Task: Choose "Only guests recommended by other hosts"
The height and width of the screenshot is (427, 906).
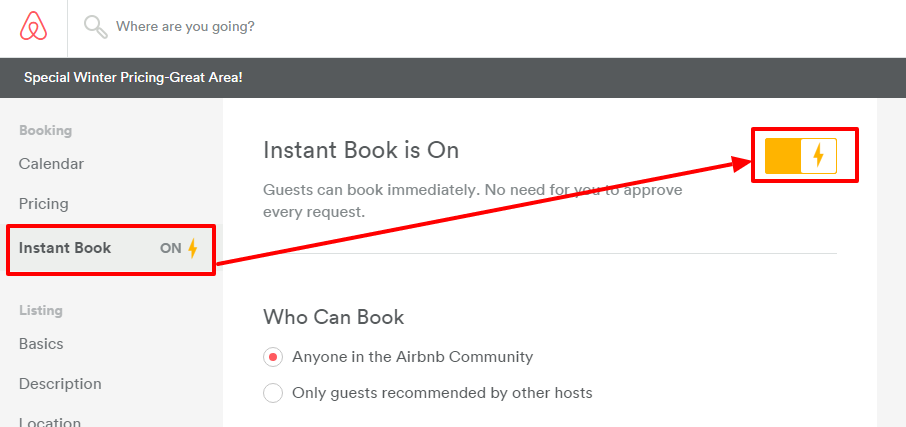Action: (273, 393)
